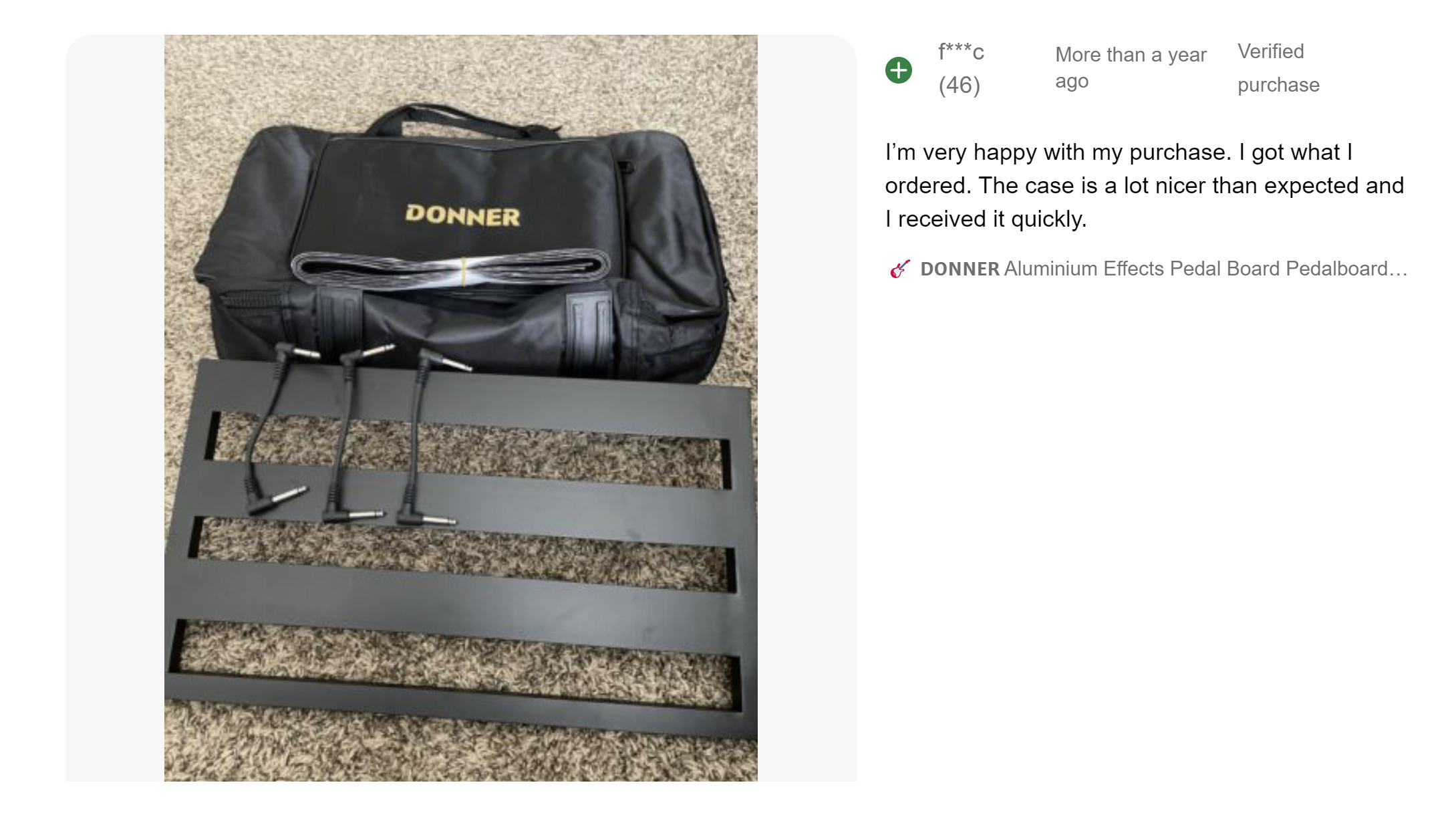The width and height of the screenshot is (1456, 815).
Task: Click the pink guitar category icon
Action: [x=899, y=269]
